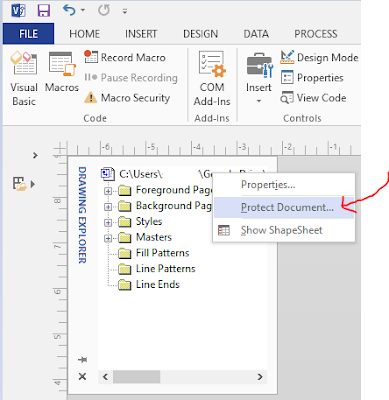The width and height of the screenshot is (389, 400).
Task: Start Record Macro
Action: pos(125,57)
